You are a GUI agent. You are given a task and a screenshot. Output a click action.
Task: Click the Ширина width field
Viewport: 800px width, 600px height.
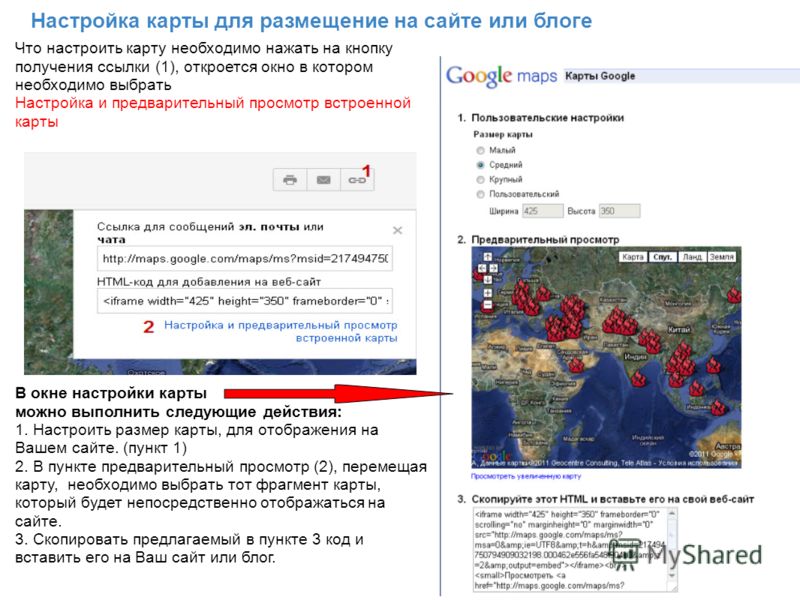[542, 211]
